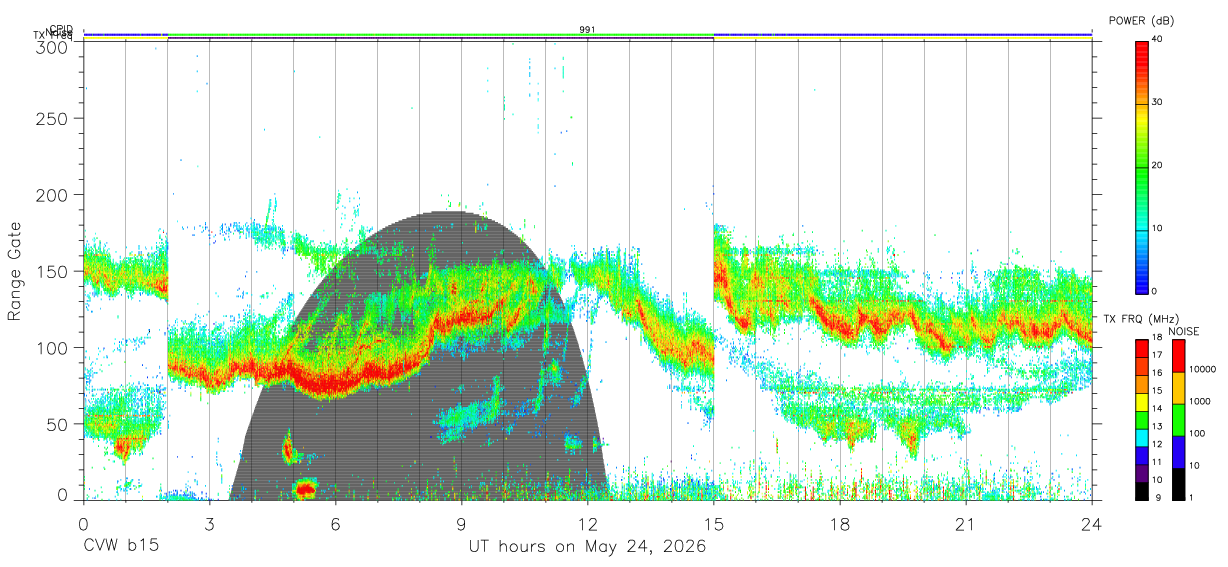This screenshot has height=567, width=1228.
Task: Pick the black 9–10 MHz TX FRQ swatch
Action: 1142,490
